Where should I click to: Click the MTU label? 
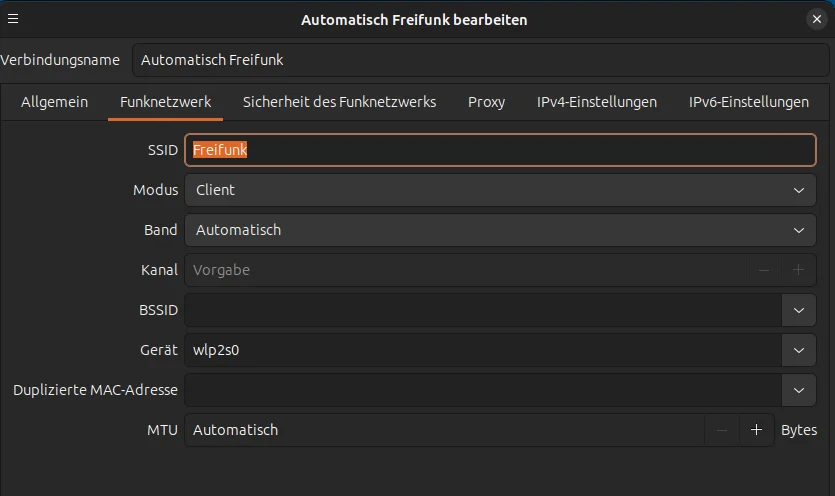162,430
